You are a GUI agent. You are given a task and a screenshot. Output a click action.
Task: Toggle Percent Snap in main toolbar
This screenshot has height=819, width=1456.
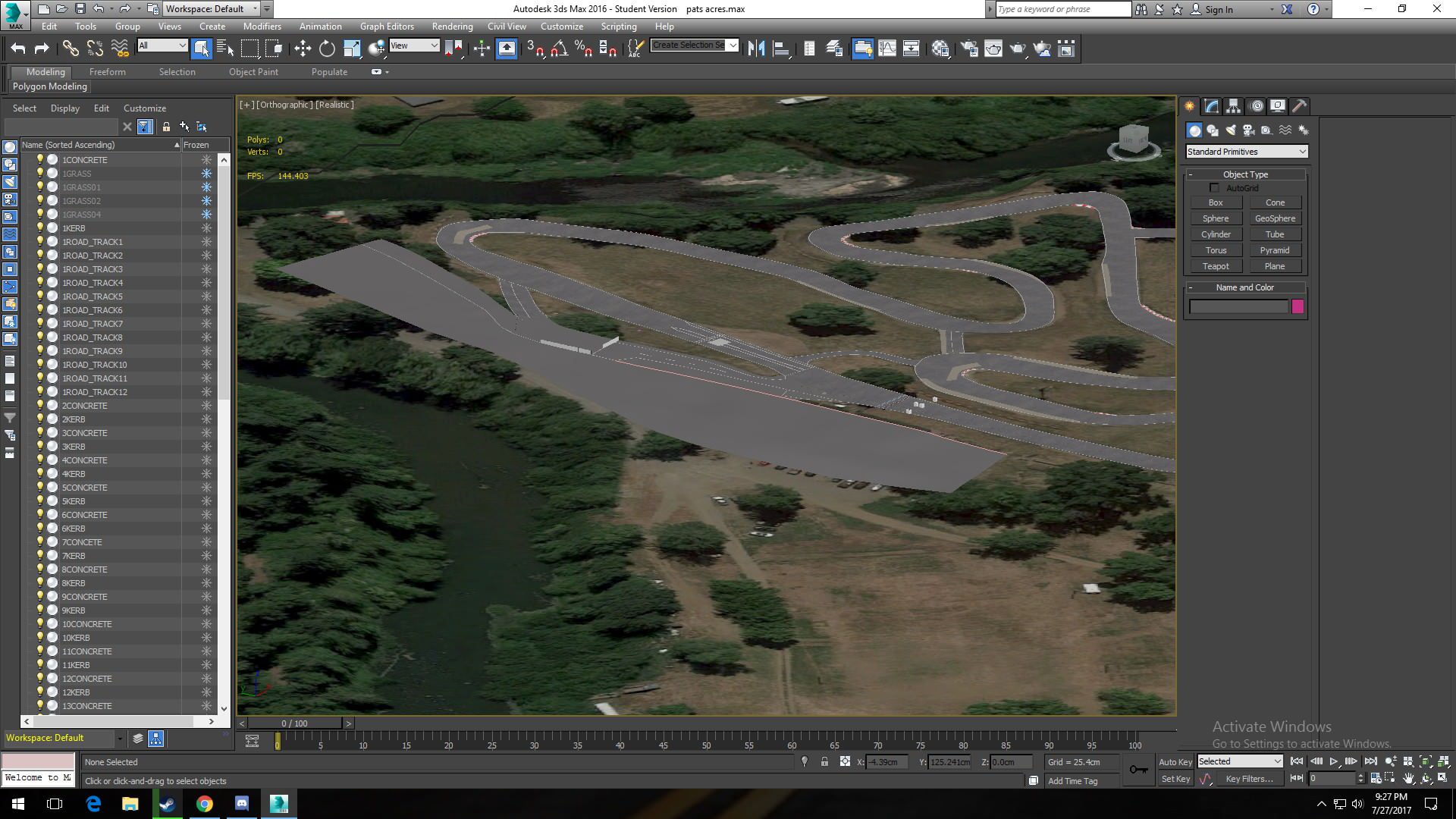point(583,49)
